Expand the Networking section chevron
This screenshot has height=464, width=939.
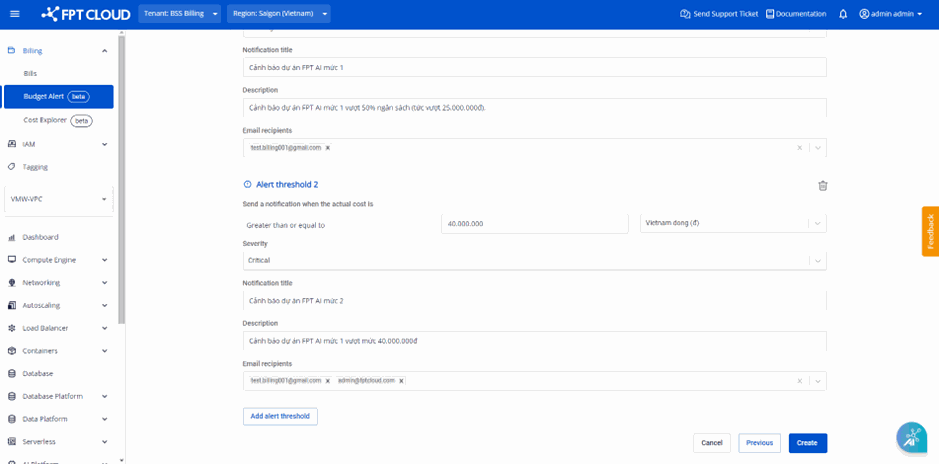coord(105,283)
